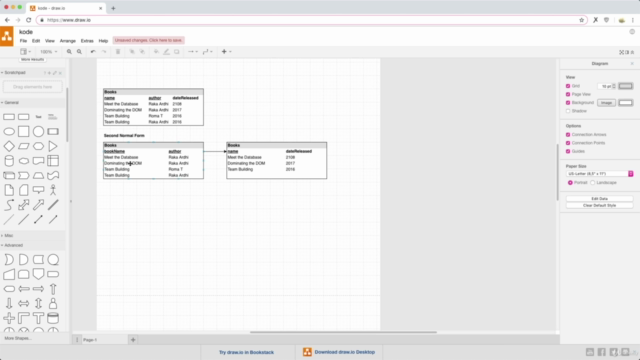Open the Help menu
Screen dimensions: 640x360
103,41
